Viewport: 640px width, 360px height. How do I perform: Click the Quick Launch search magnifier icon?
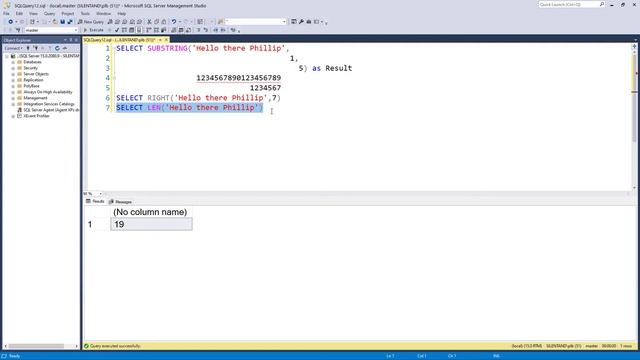(602, 4)
